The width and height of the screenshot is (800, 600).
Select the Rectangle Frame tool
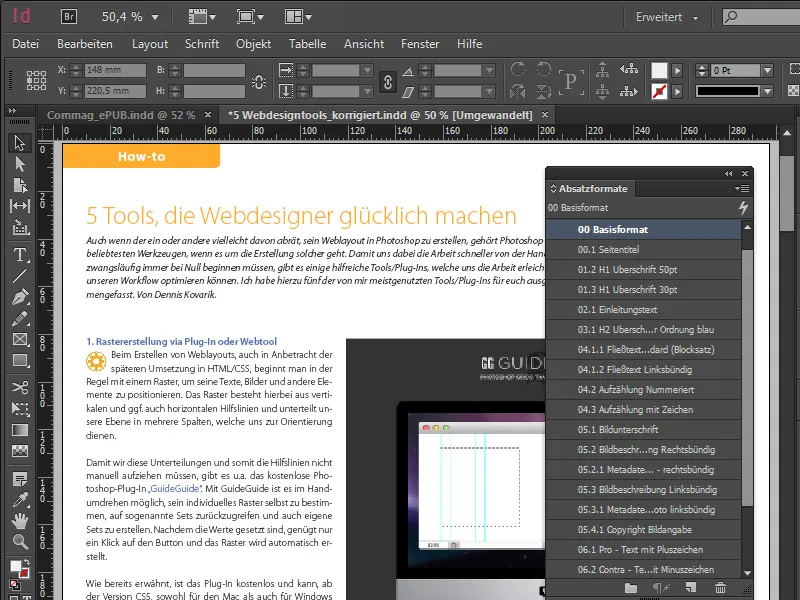coord(19,339)
